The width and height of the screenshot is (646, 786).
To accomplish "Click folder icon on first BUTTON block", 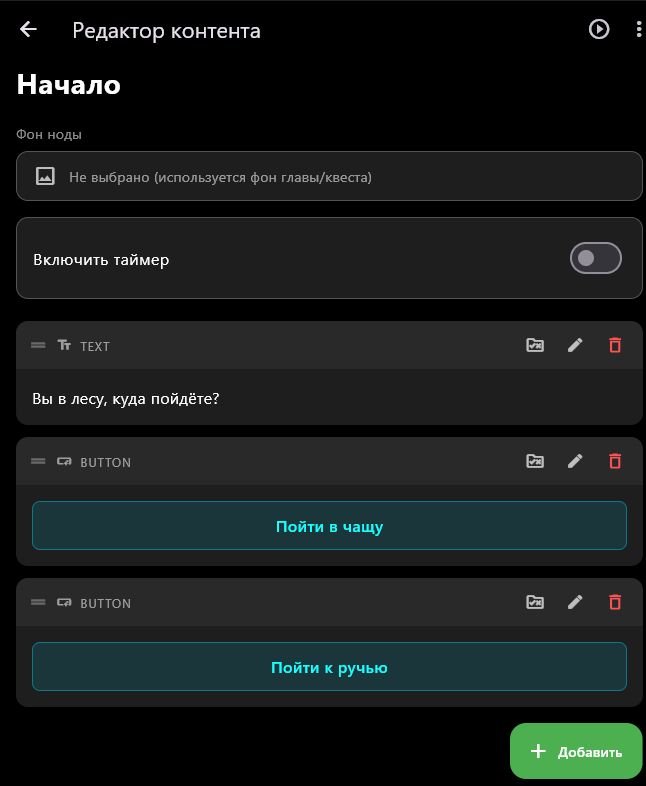I will tap(535, 461).
